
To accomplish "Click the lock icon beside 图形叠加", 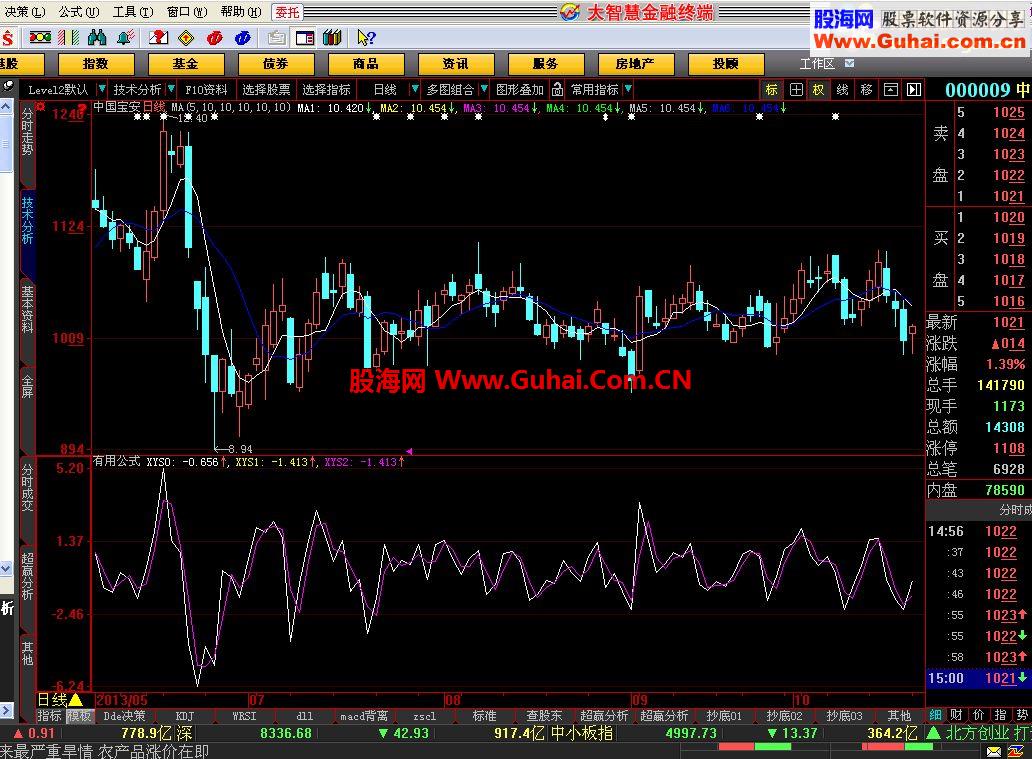I will click(x=557, y=89).
